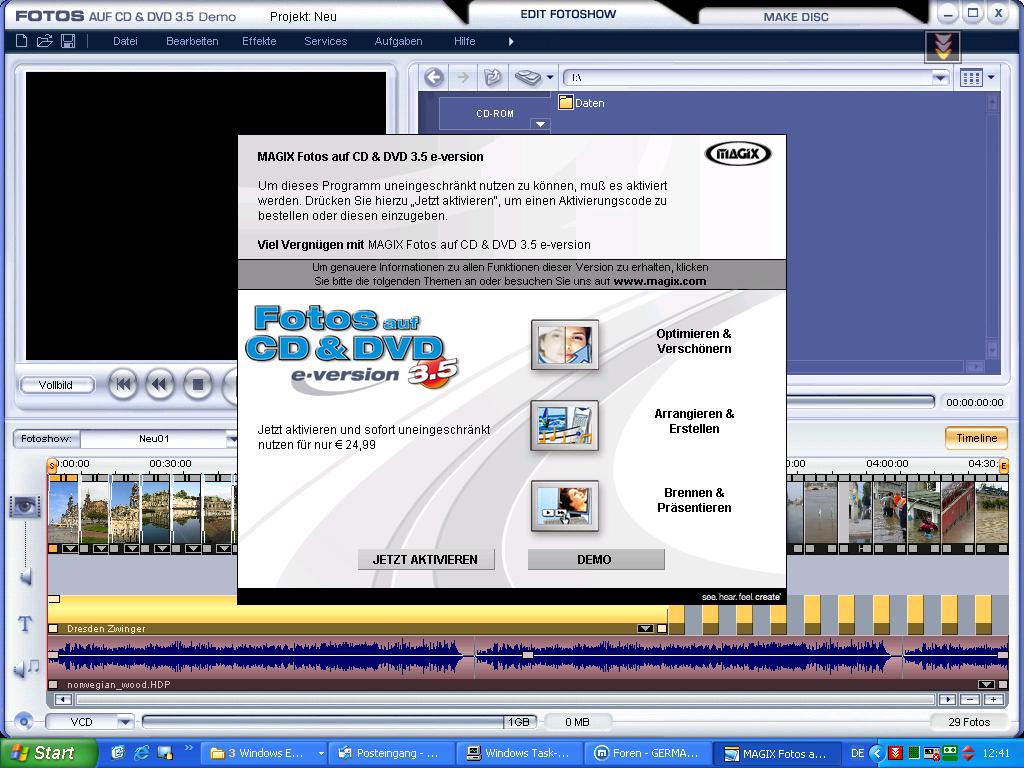Click the drive selection icon
Viewport: 1024px width, 768px height.
tap(528, 78)
